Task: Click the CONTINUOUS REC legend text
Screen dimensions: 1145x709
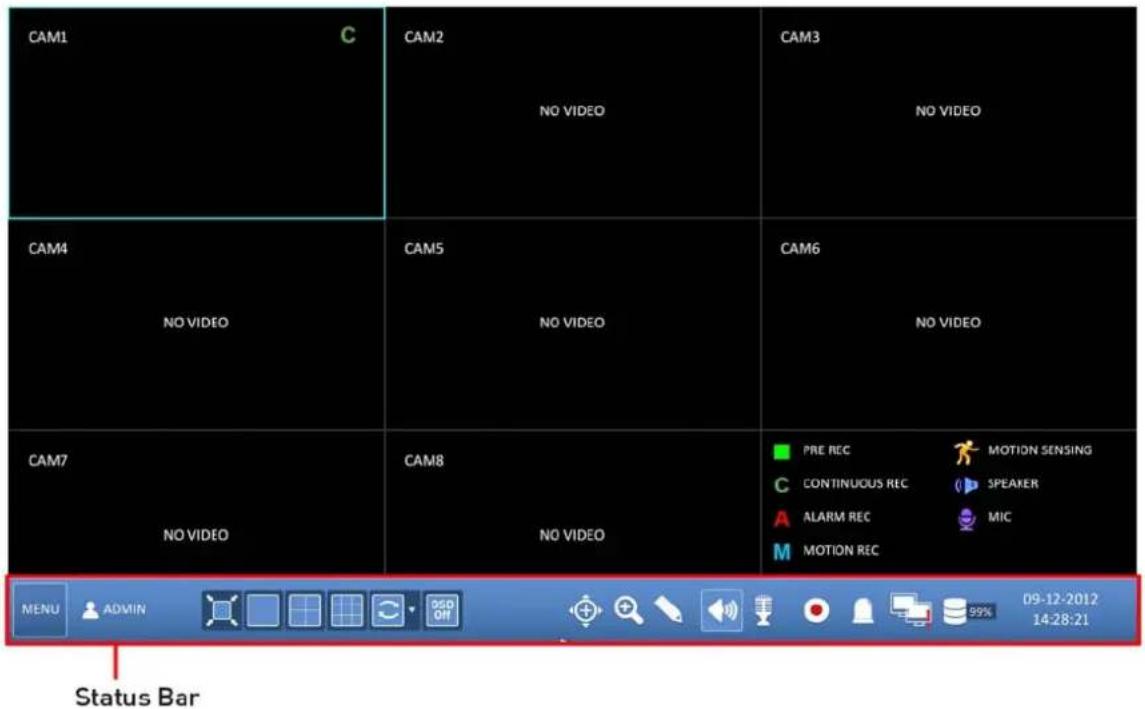Action: (x=855, y=483)
